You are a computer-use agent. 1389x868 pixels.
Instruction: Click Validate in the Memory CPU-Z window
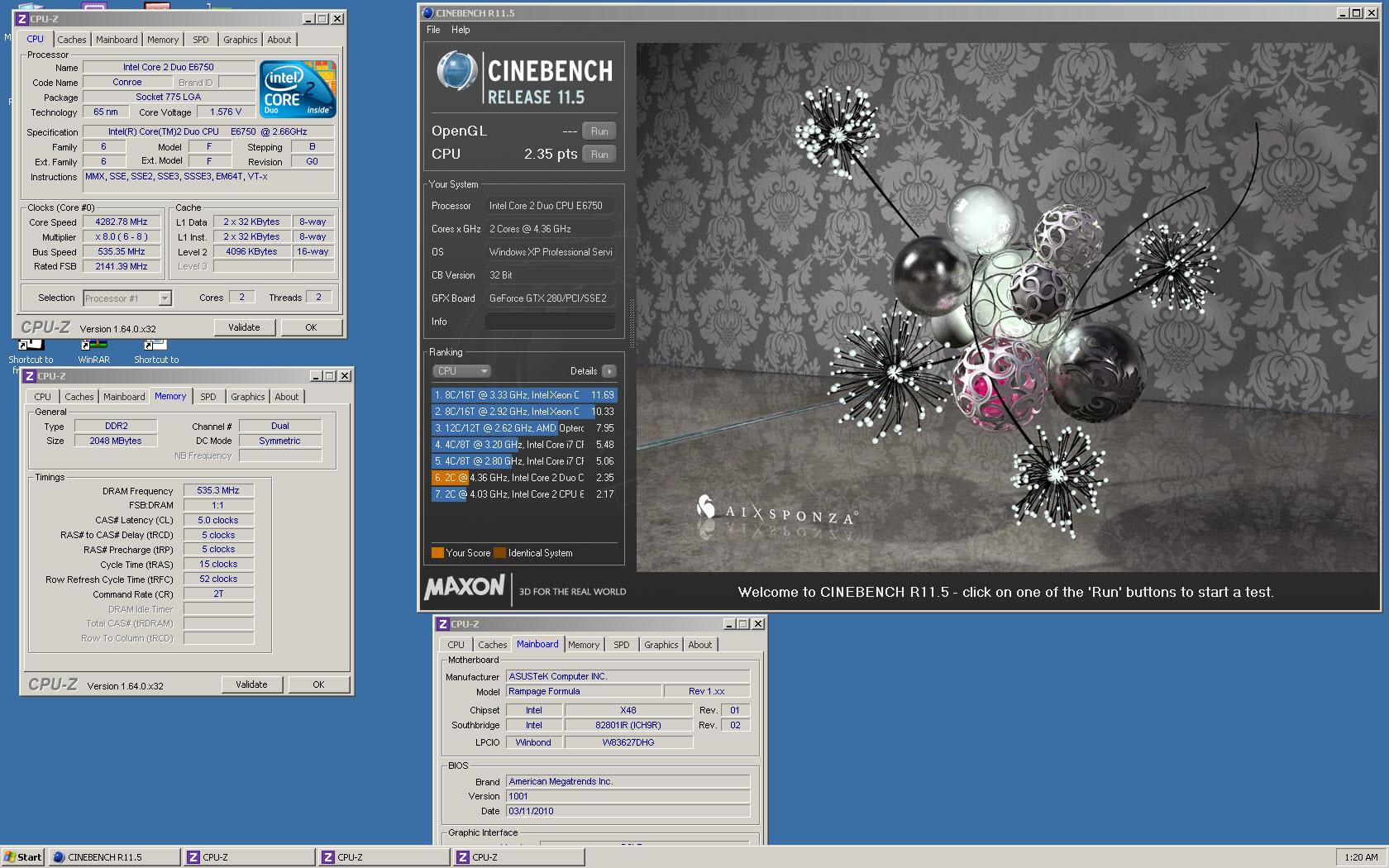pyautogui.click(x=251, y=684)
